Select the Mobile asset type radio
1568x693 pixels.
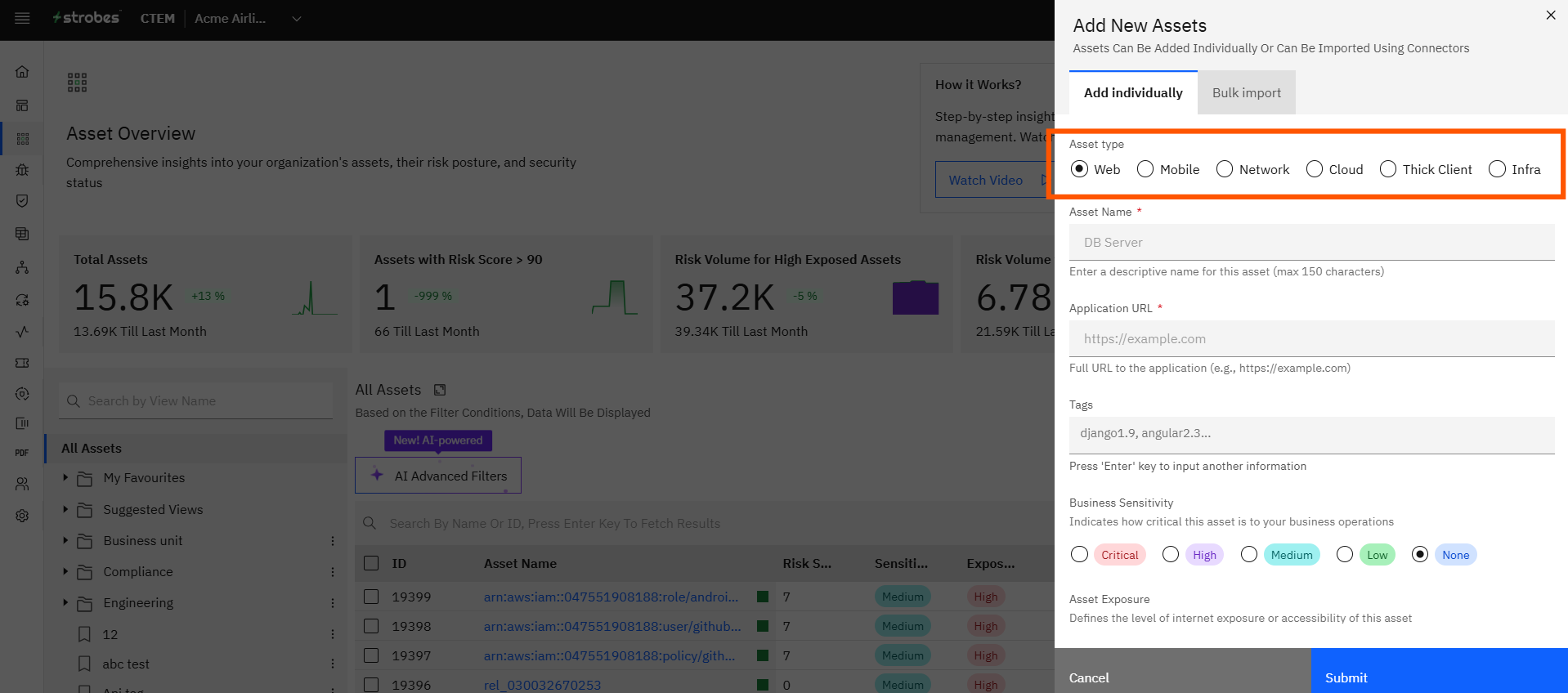1145,169
